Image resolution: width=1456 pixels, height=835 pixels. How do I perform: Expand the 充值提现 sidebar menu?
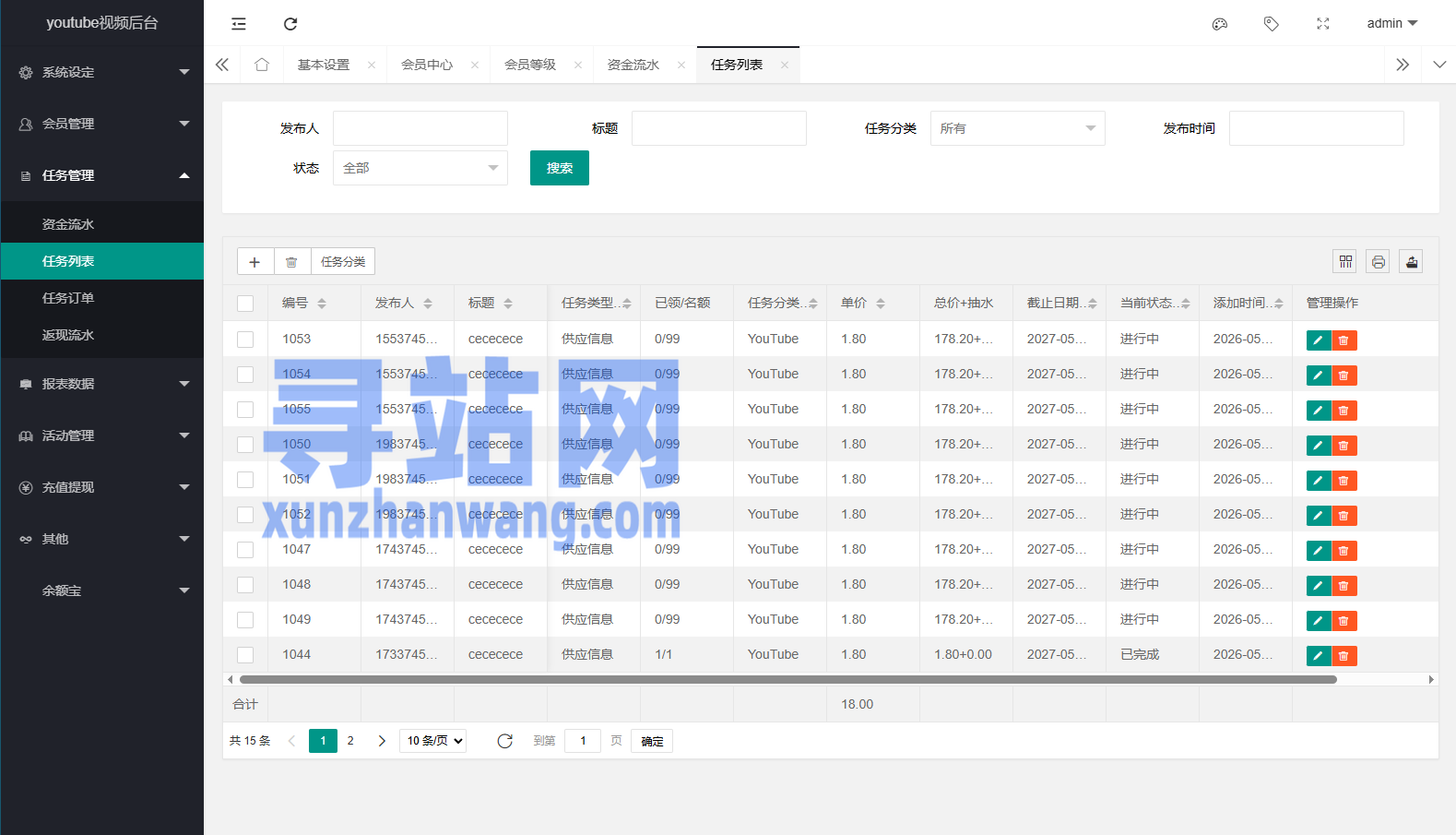pyautogui.click(x=102, y=487)
